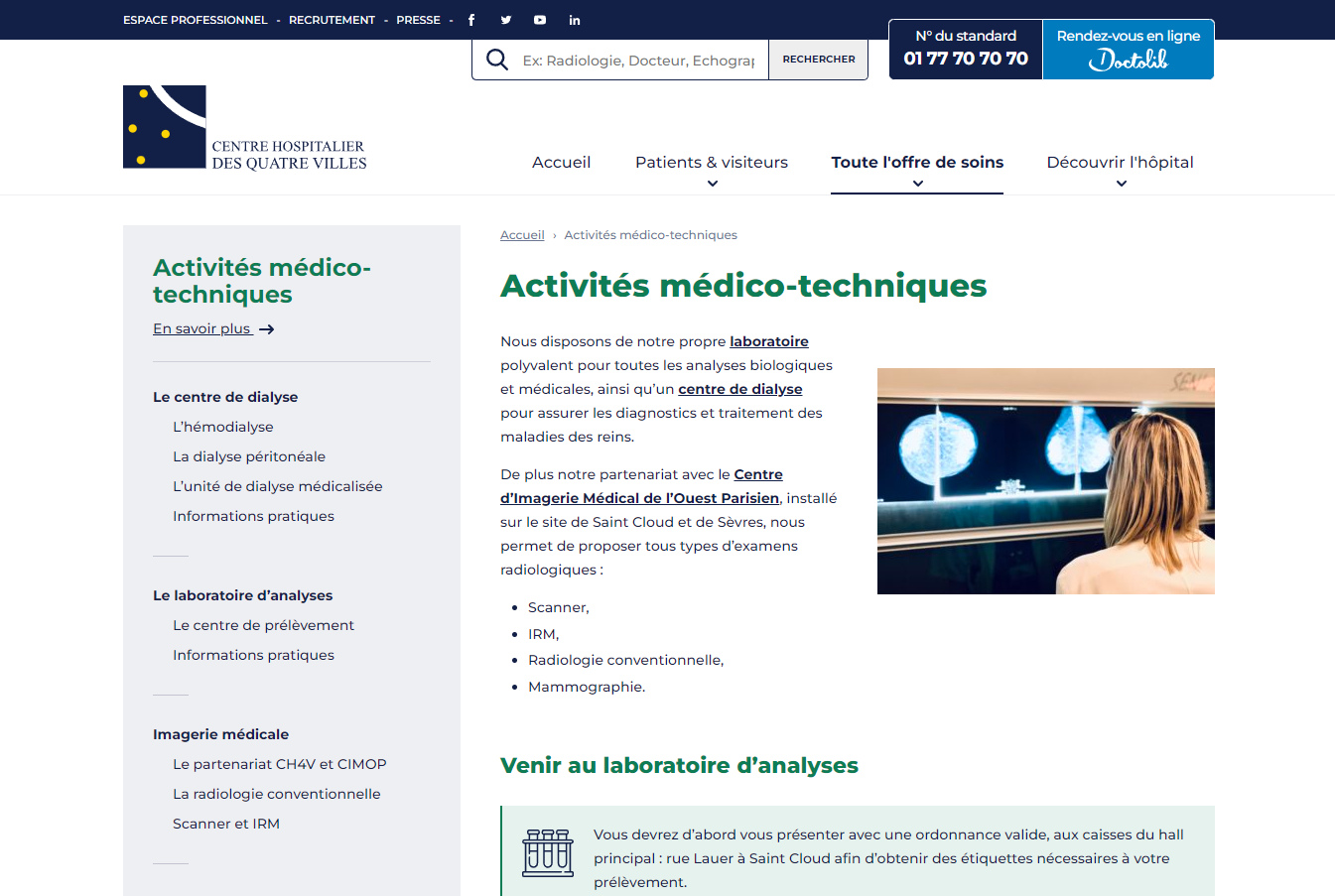Select L'hémodialyse in the sidebar
This screenshot has height=896, width=1335.
click(x=223, y=427)
